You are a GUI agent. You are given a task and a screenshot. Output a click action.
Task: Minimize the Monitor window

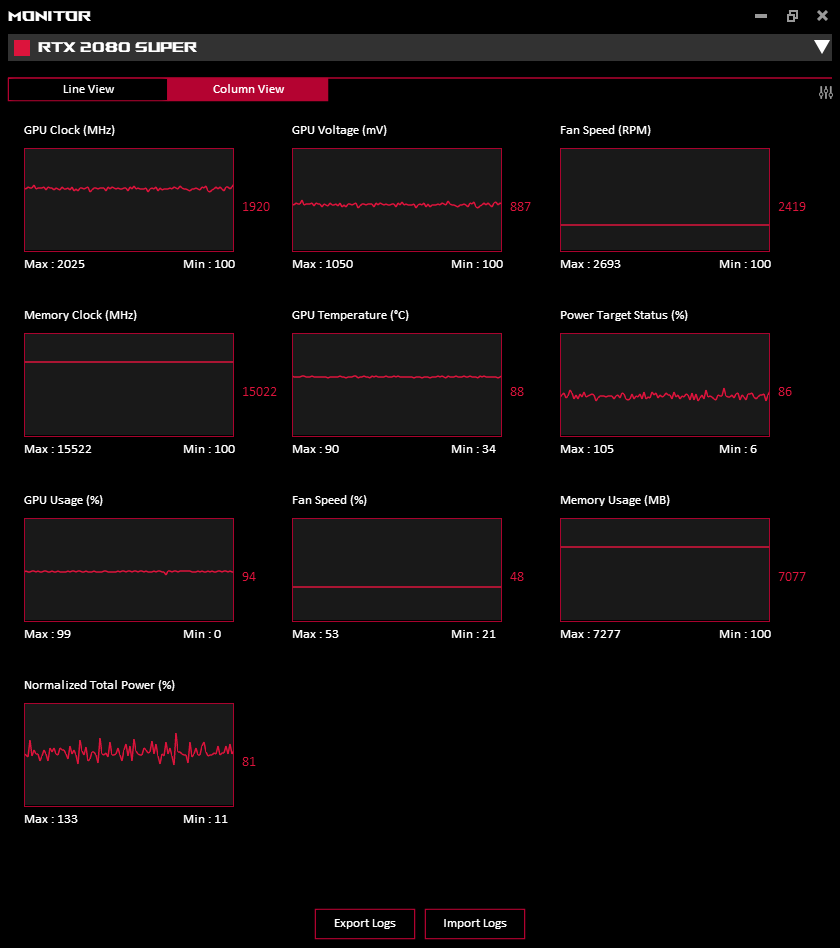coord(761,16)
